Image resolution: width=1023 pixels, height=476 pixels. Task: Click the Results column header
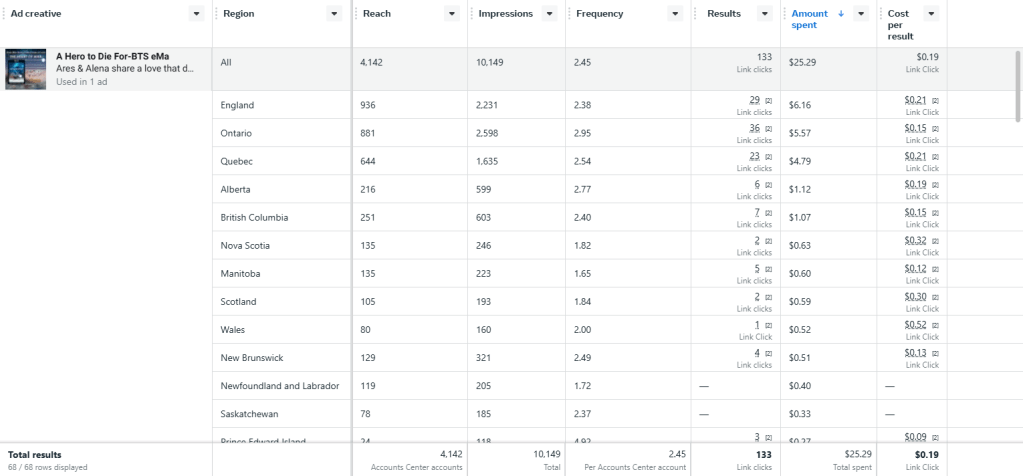coord(724,14)
